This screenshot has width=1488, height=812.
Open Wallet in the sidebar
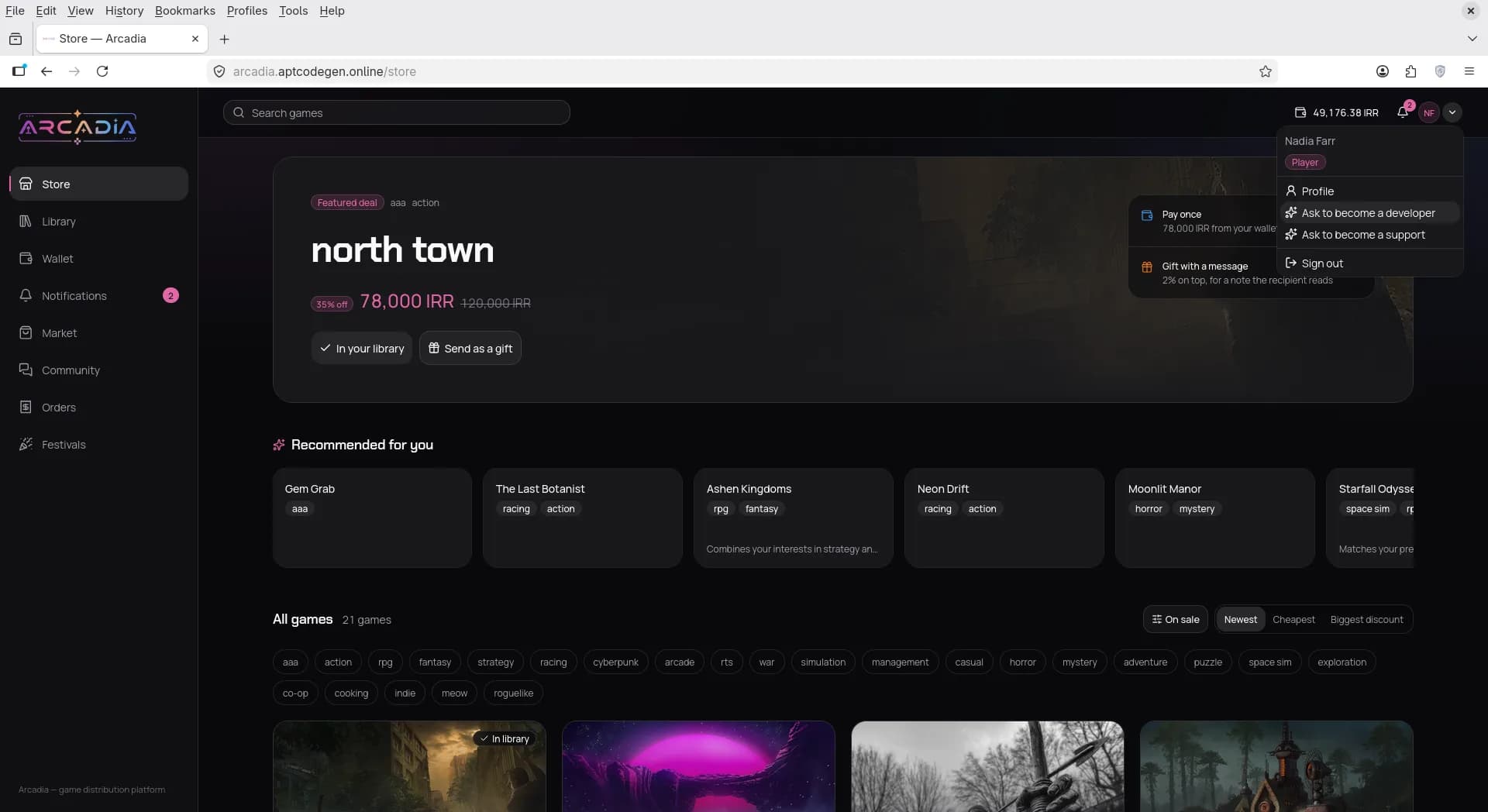[99, 259]
